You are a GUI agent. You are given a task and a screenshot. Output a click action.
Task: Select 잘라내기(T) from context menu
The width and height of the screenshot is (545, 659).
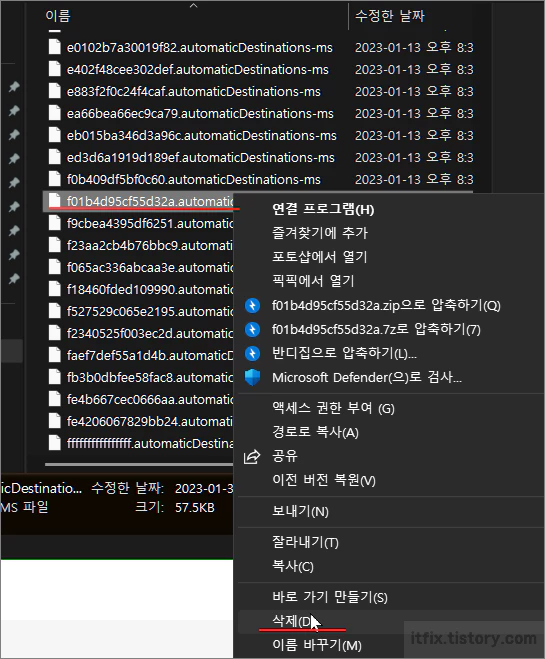coord(305,542)
